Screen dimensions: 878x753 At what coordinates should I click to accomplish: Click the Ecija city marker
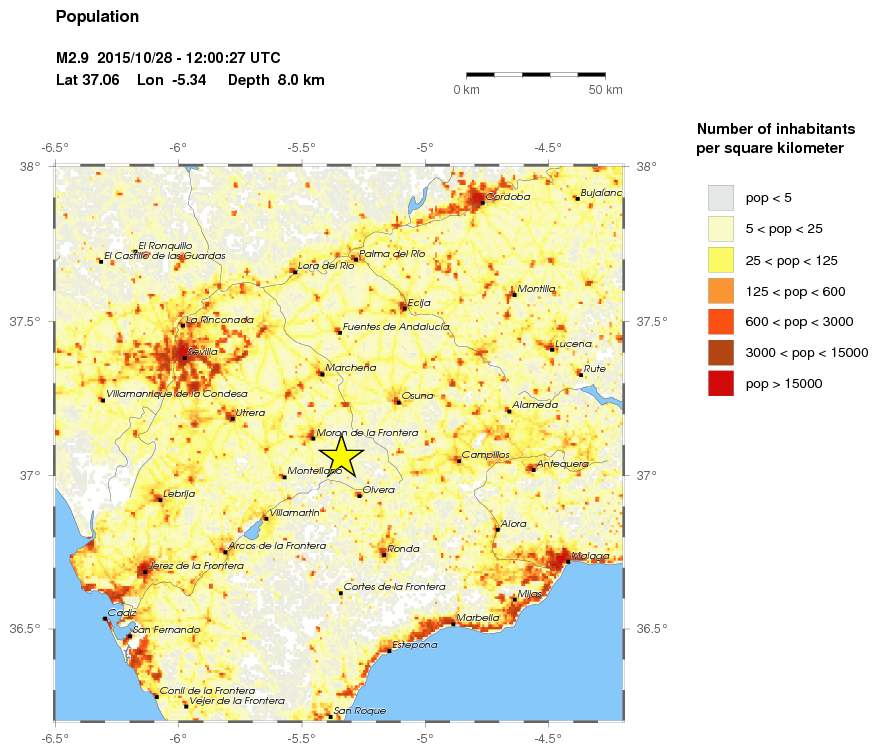pos(404,307)
